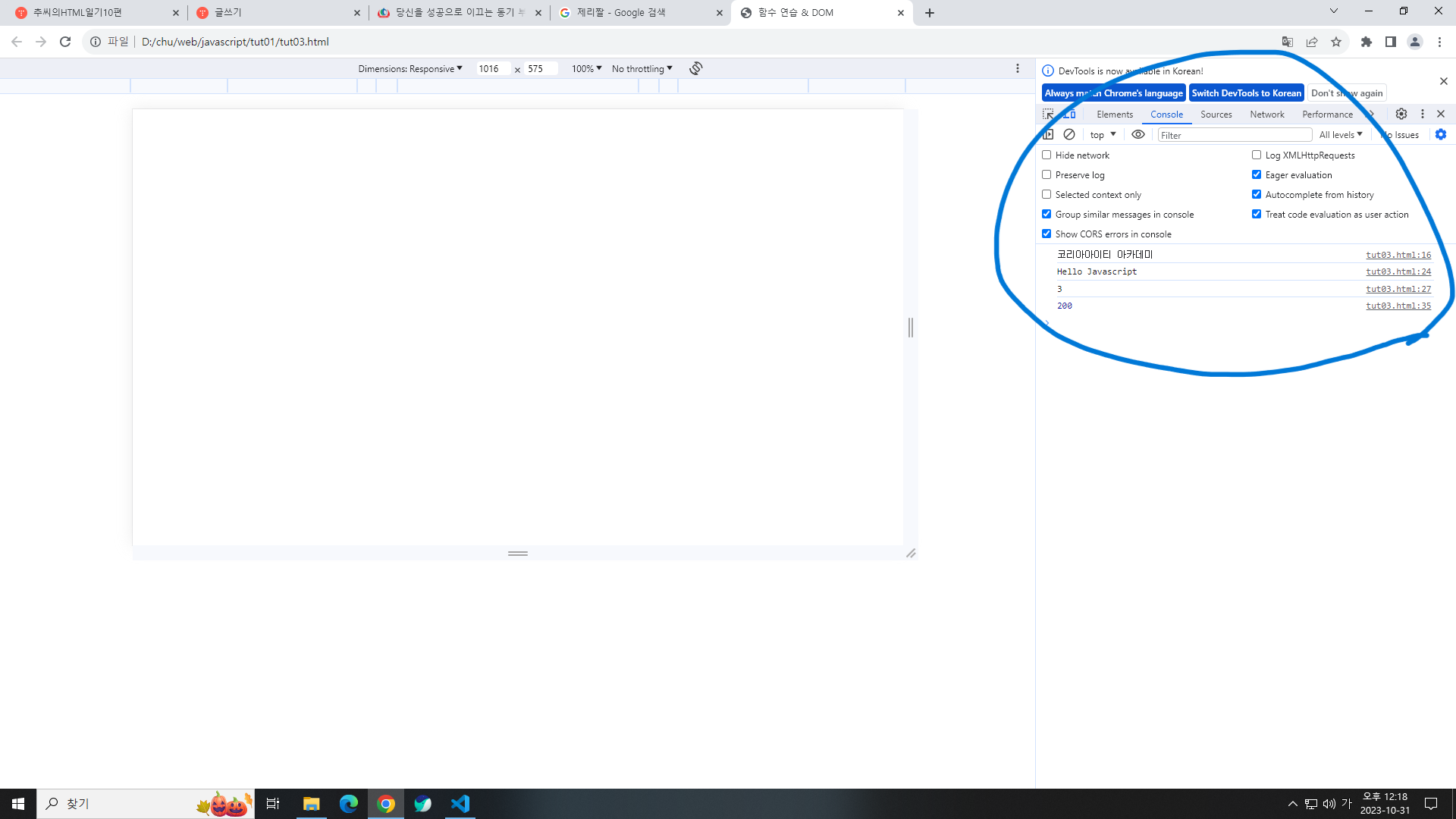This screenshot has width=1456, height=819.
Task: Check the Hide network option
Action: [x=1046, y=155]
